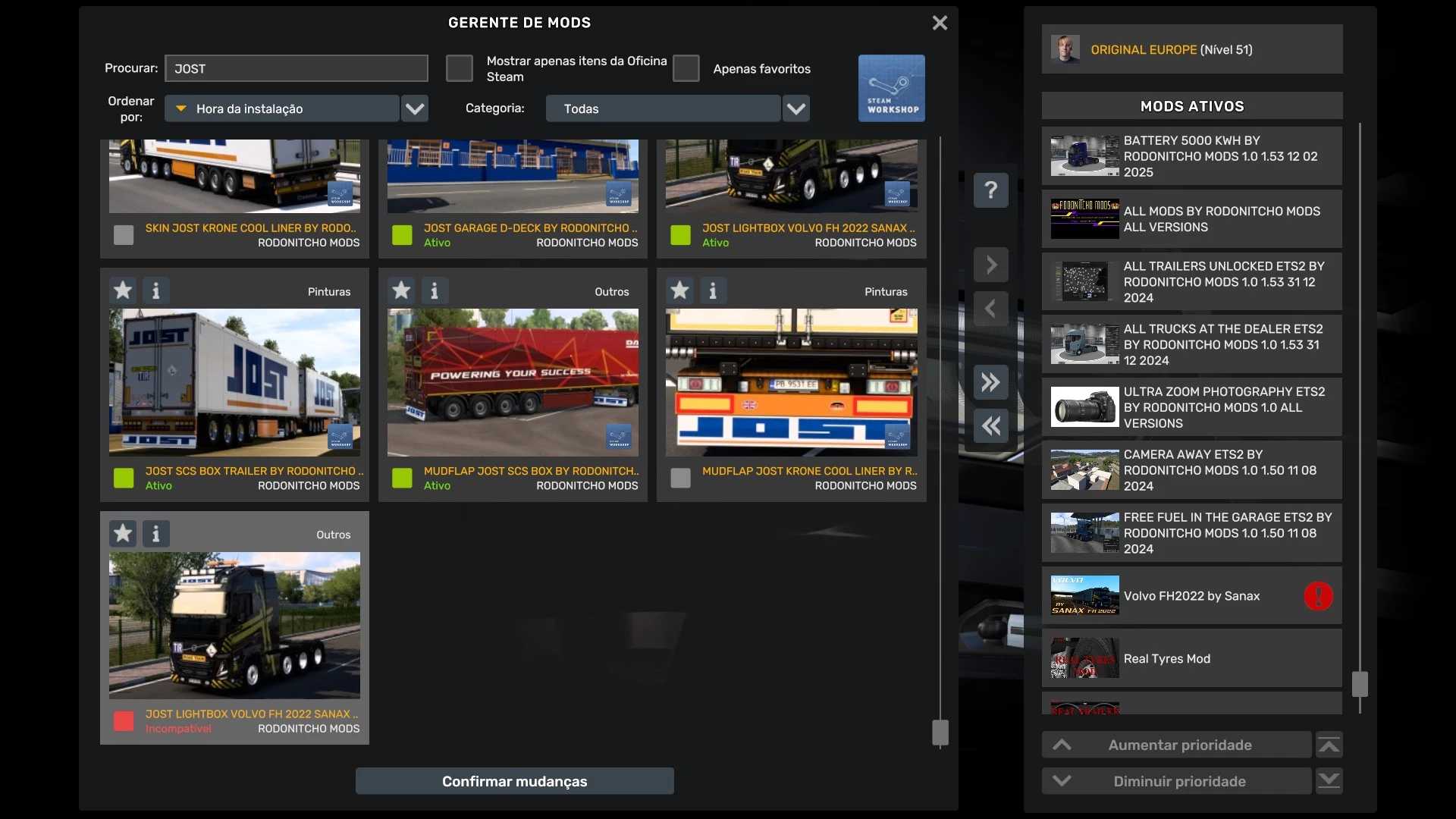Move mod to bottom priority icon
The height and width of the screenshot is (819, 1456).
(x=1329, y=781)
